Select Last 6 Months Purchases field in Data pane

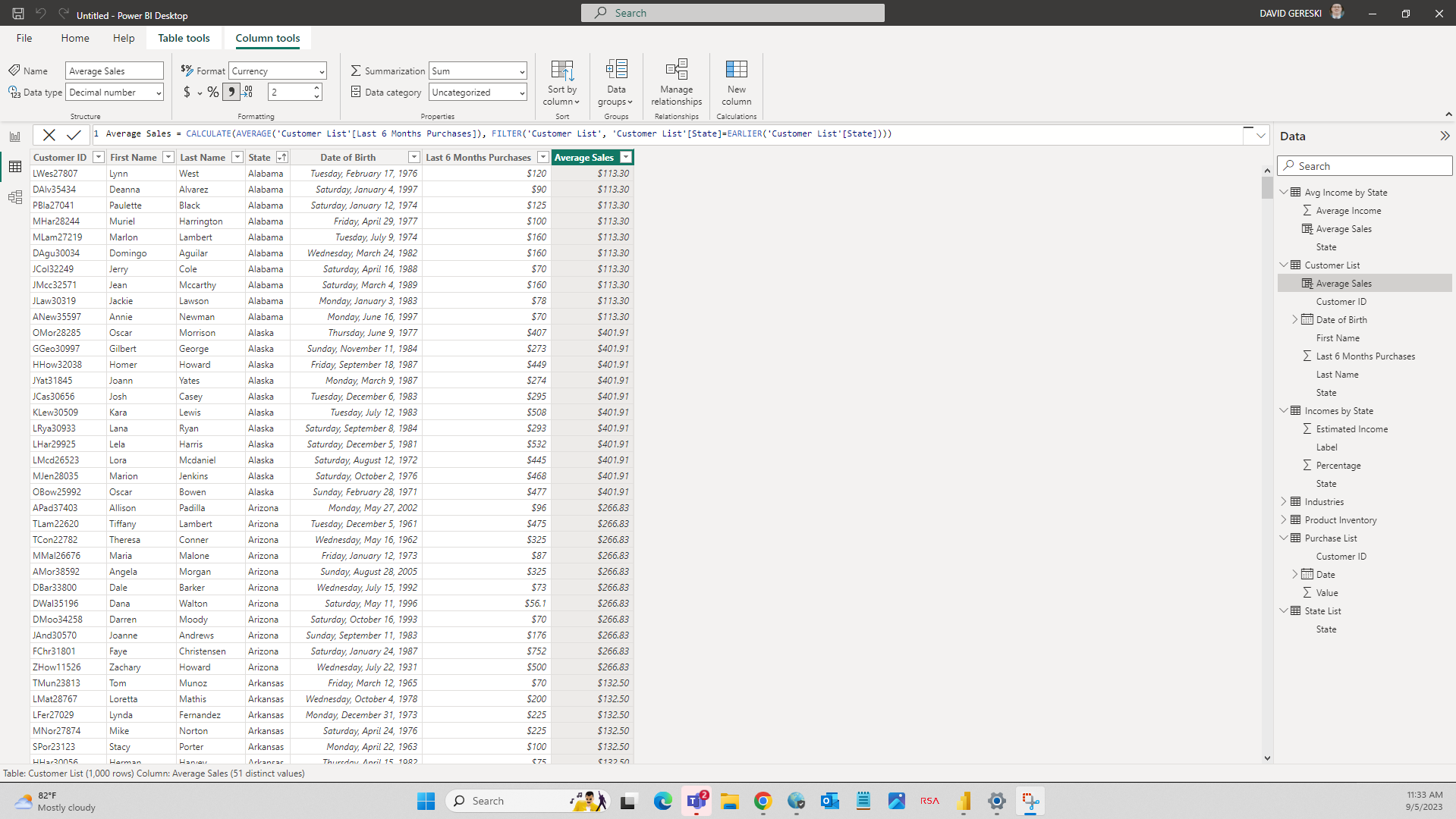(1365, 356)
